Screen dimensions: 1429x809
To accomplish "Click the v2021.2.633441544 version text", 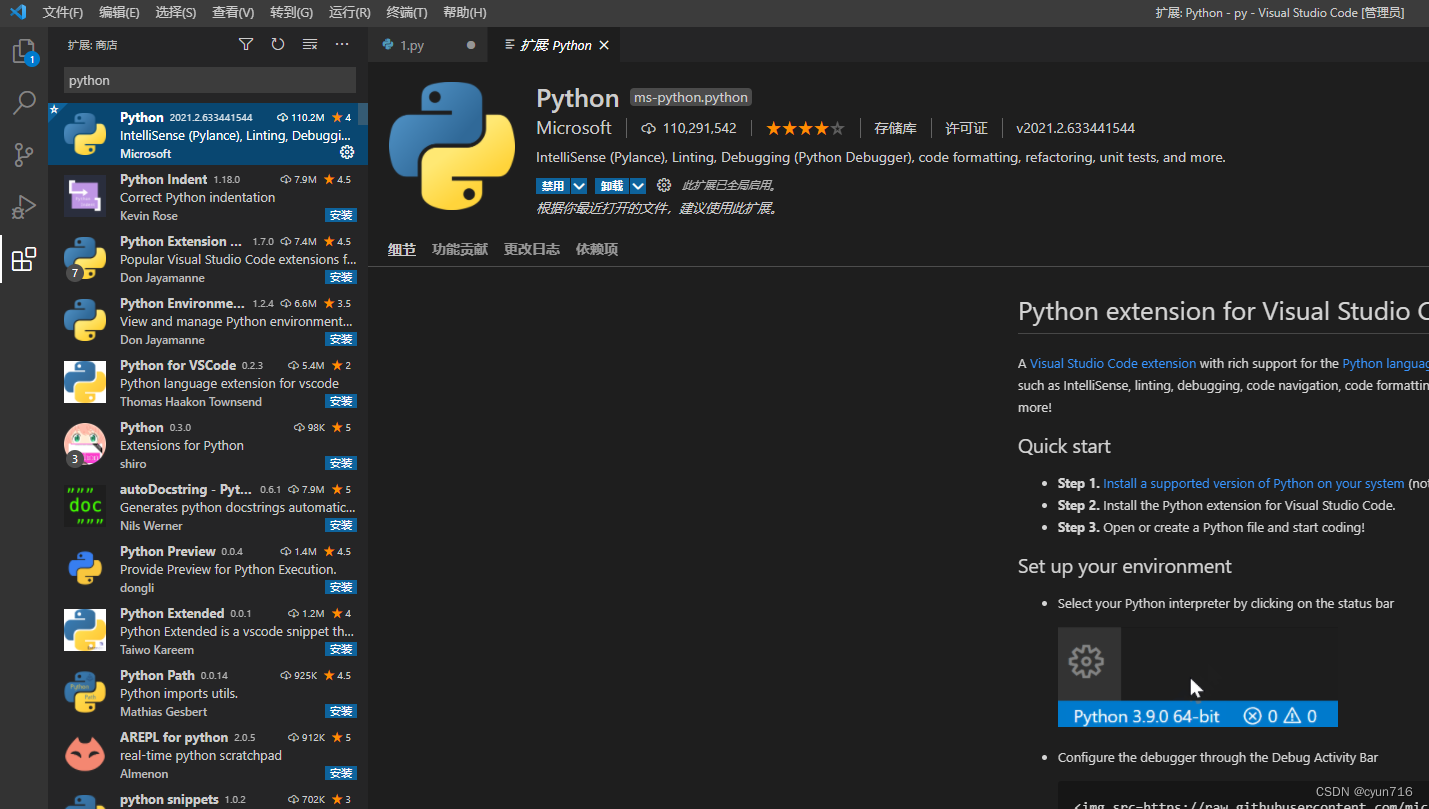I will [x=1075, y=128].
